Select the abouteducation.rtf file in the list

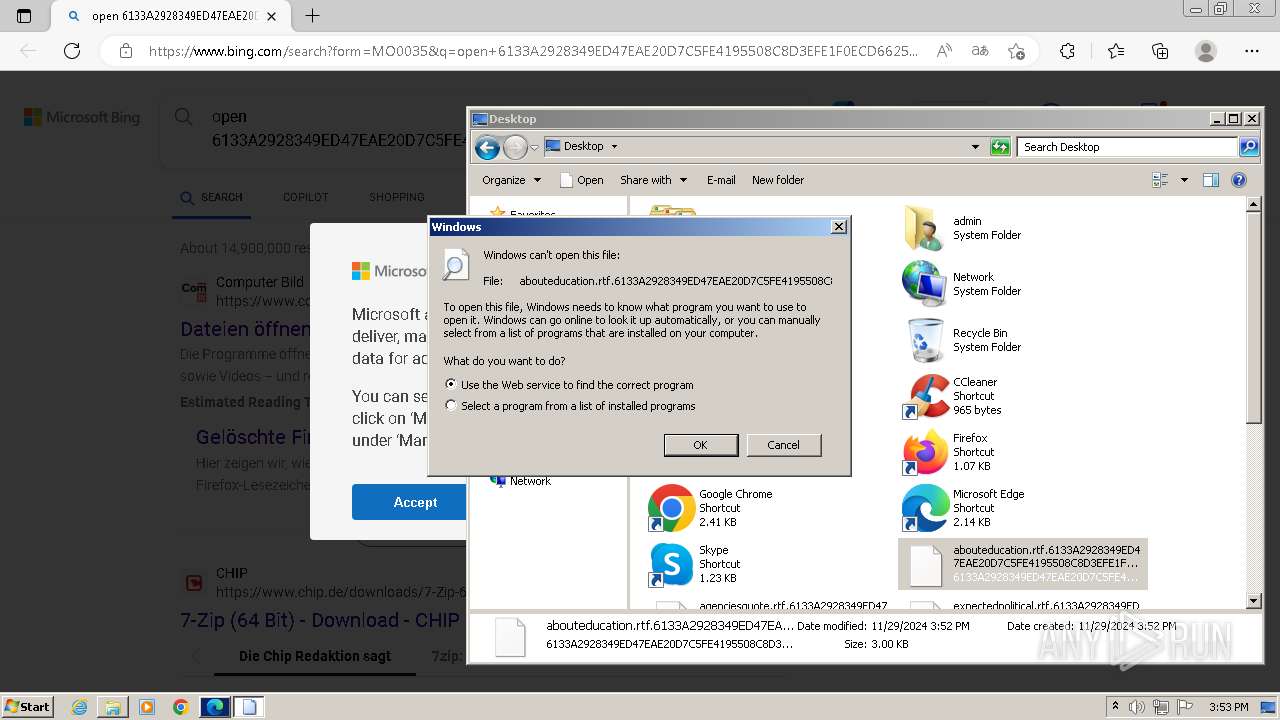pyautogui.click(x=1022, y=564)
